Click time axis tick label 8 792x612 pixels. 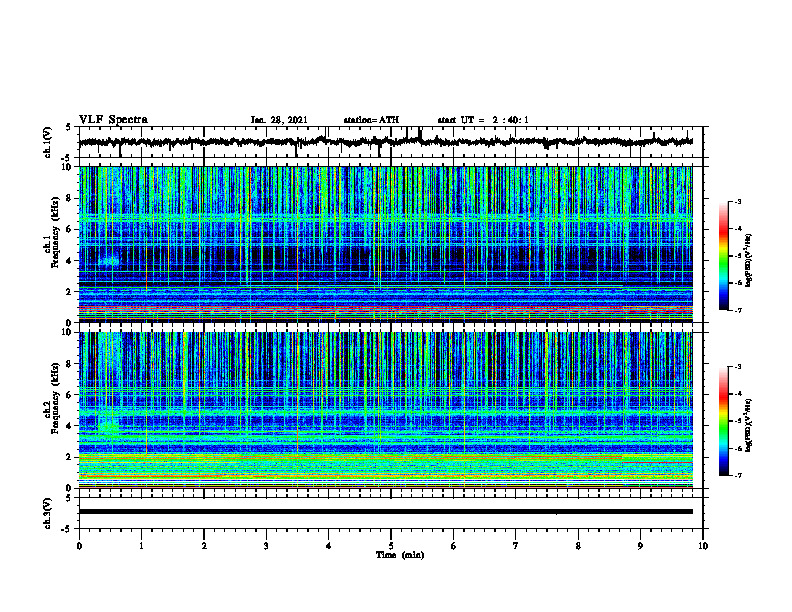[x=578, y=546]
